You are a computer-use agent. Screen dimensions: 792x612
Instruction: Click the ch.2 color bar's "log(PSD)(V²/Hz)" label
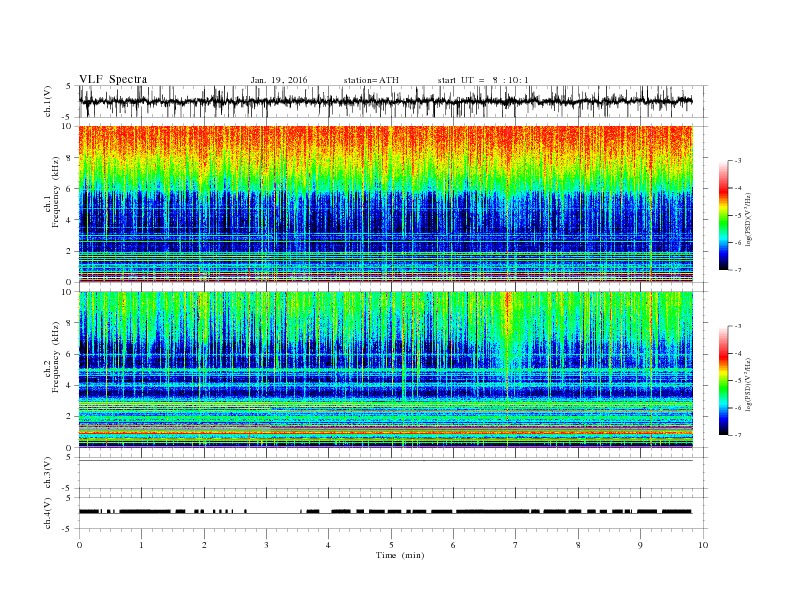click(748, 384)
